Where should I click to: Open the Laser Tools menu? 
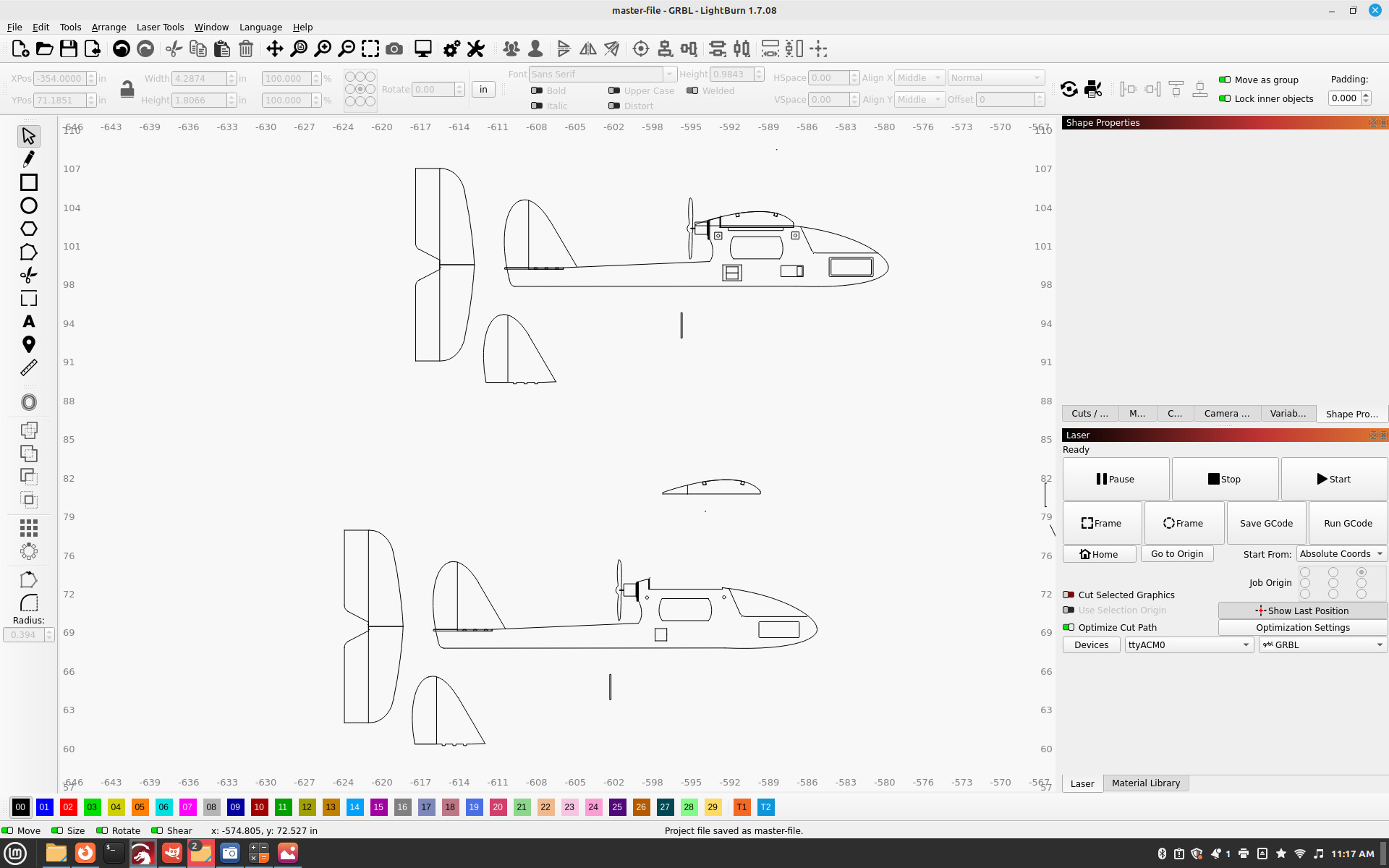click(x=160, y=27)
